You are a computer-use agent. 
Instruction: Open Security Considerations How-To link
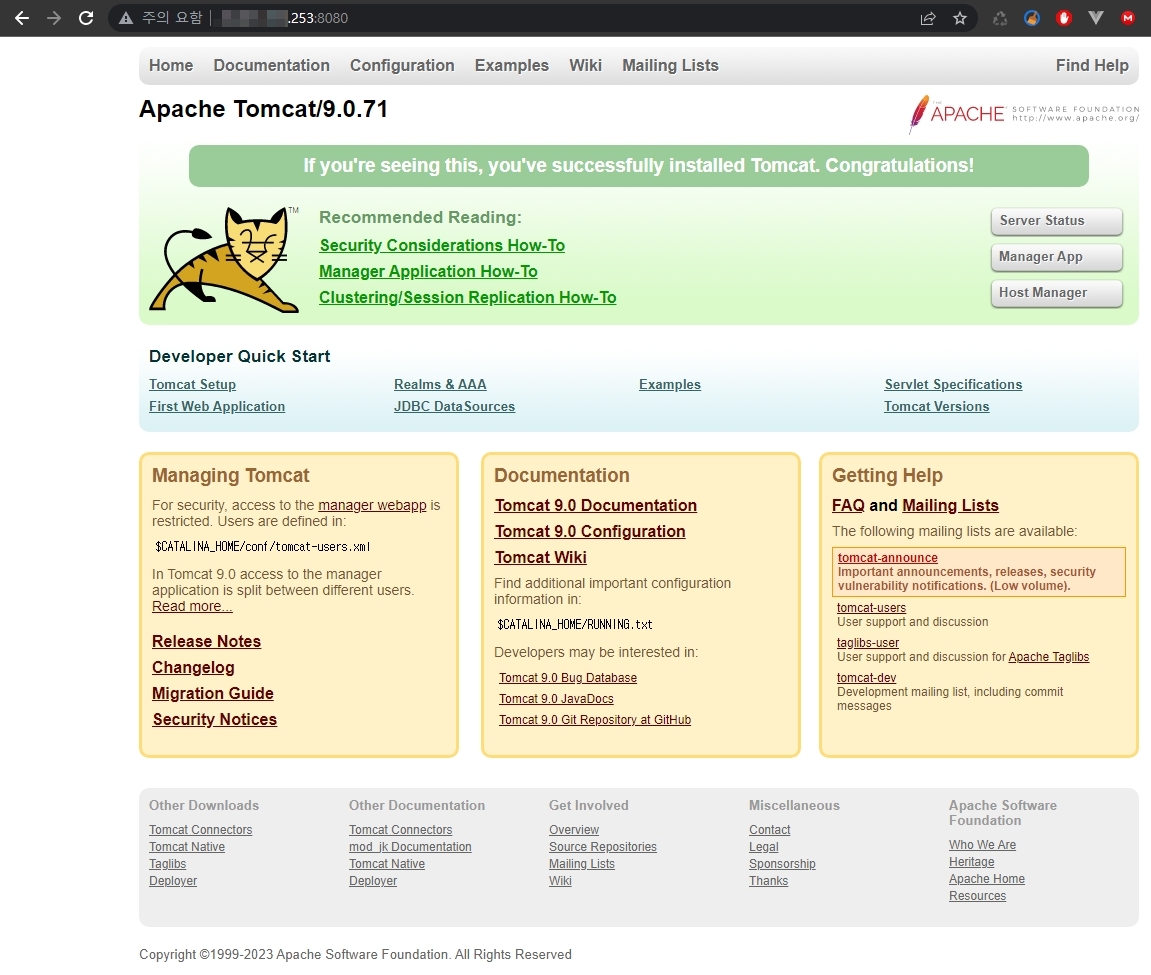click(x=442, y=245)
